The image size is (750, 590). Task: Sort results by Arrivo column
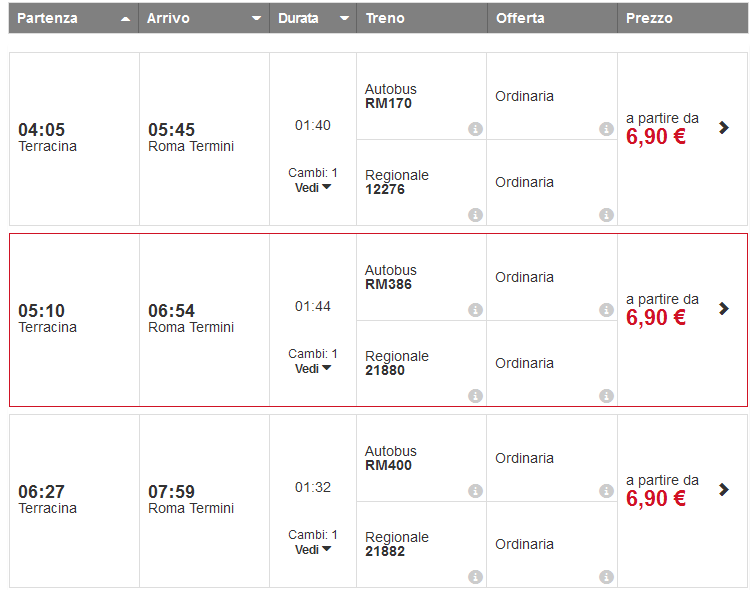pos(204,18)
